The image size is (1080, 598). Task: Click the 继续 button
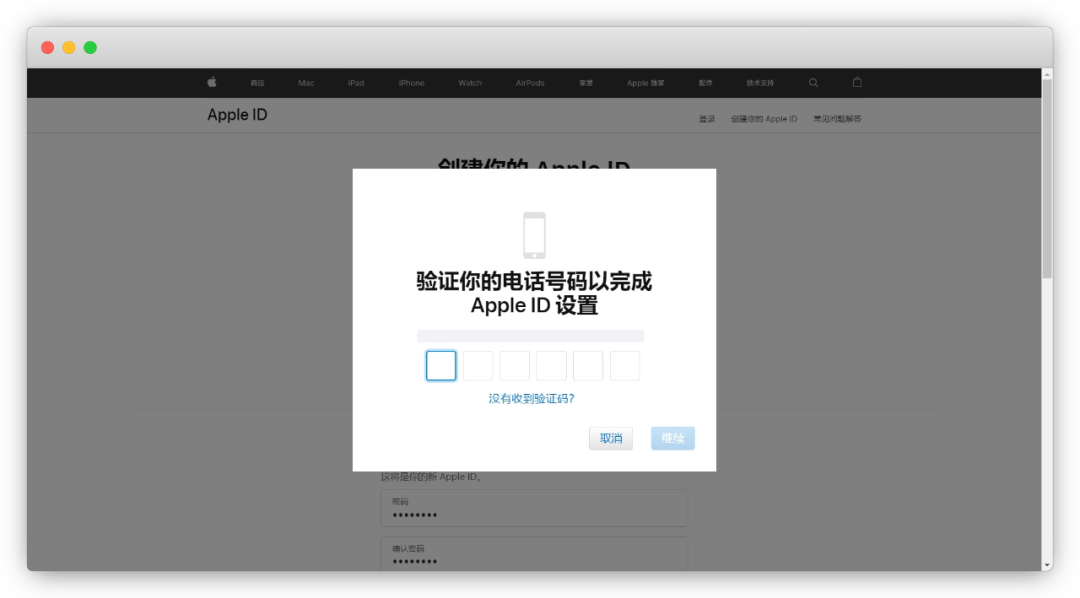pyautogui.click(x=673, y=438)
